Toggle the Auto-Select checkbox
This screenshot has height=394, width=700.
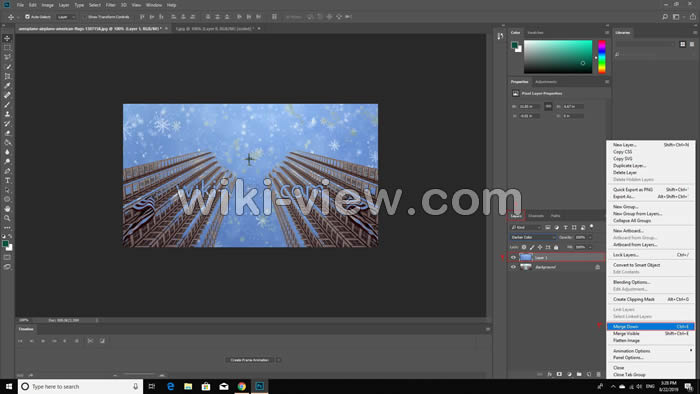click(27, 17)
